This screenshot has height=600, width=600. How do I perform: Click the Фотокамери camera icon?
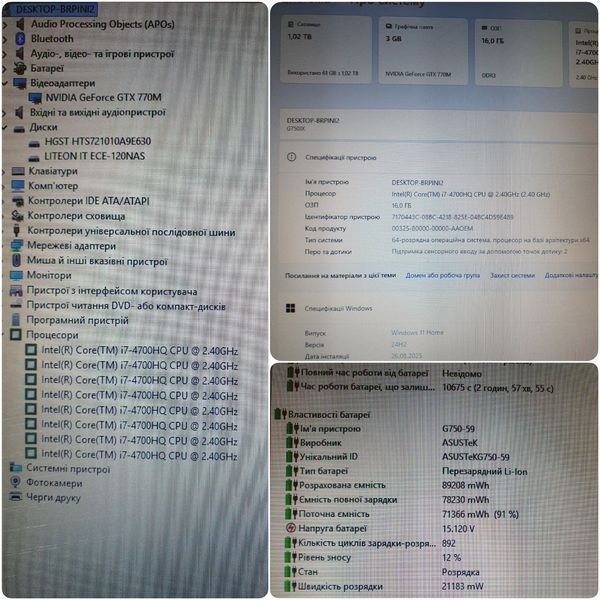tap(15, 482)
